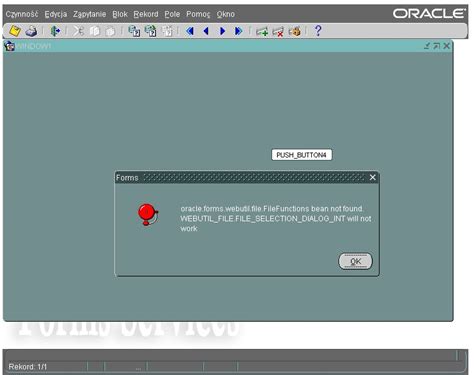This screenshot has height=375, width=474.
Task: Close the Forms alert dialog
Action: (x=373, y=178)
